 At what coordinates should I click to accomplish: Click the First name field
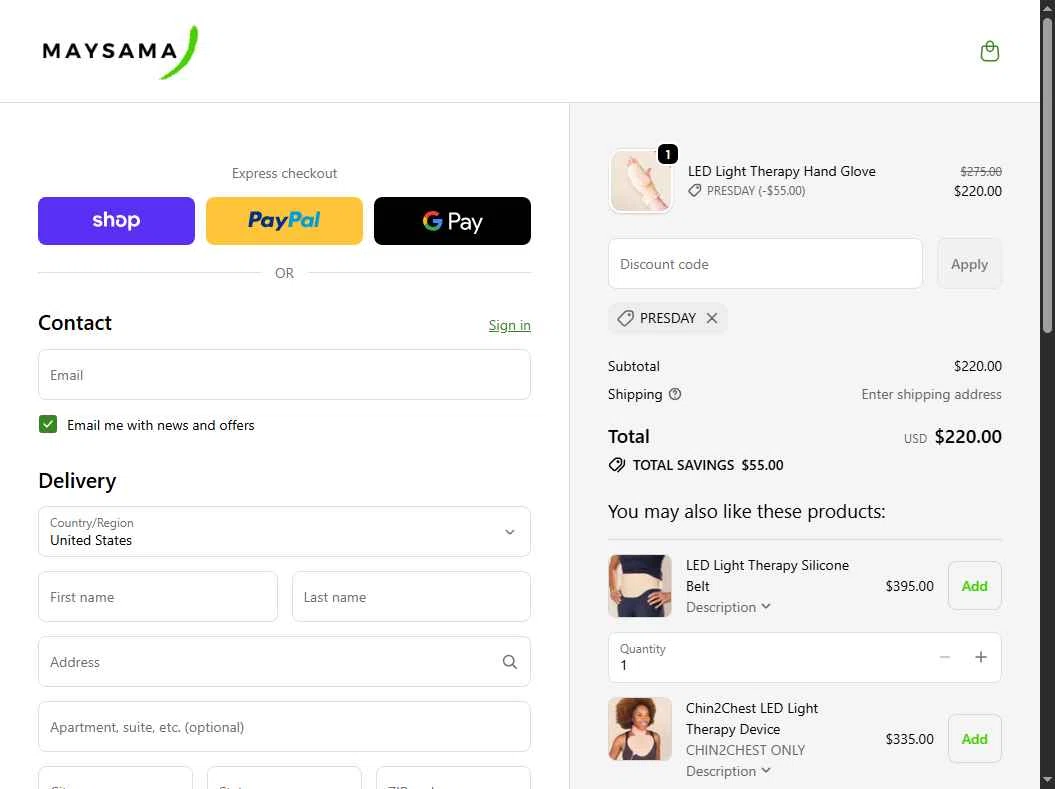157,597
